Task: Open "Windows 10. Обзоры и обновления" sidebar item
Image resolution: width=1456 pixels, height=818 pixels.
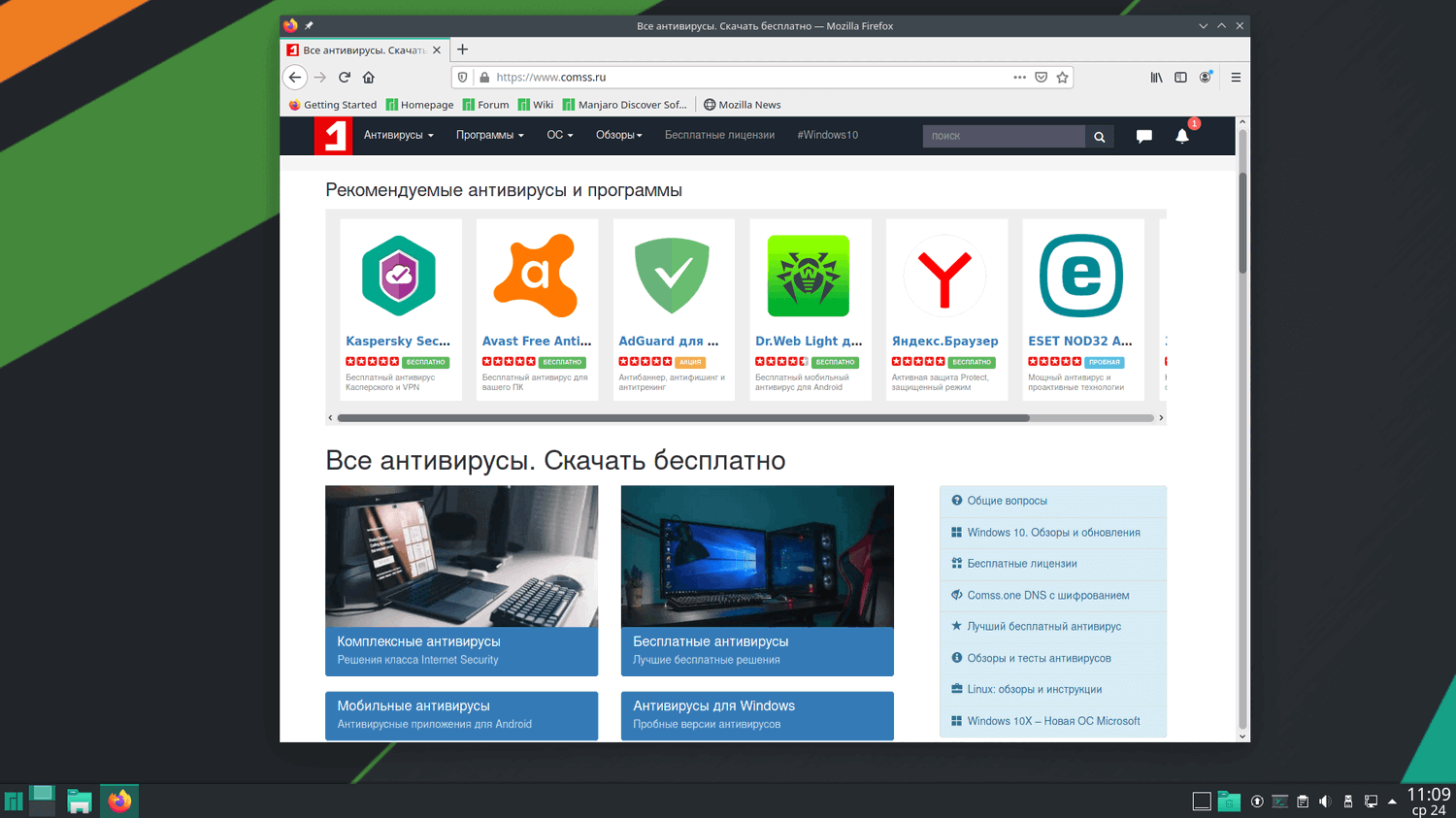Action: (1053, 533)
